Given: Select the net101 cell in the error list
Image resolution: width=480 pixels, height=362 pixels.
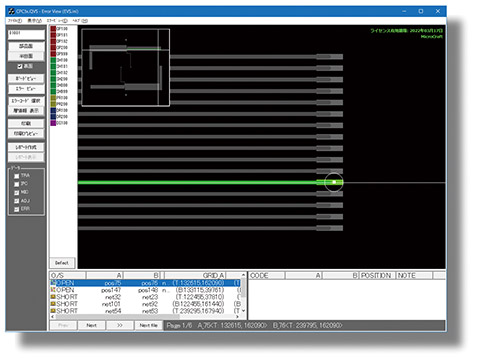Looking at the screenshot, I should (x=111, y=304).
